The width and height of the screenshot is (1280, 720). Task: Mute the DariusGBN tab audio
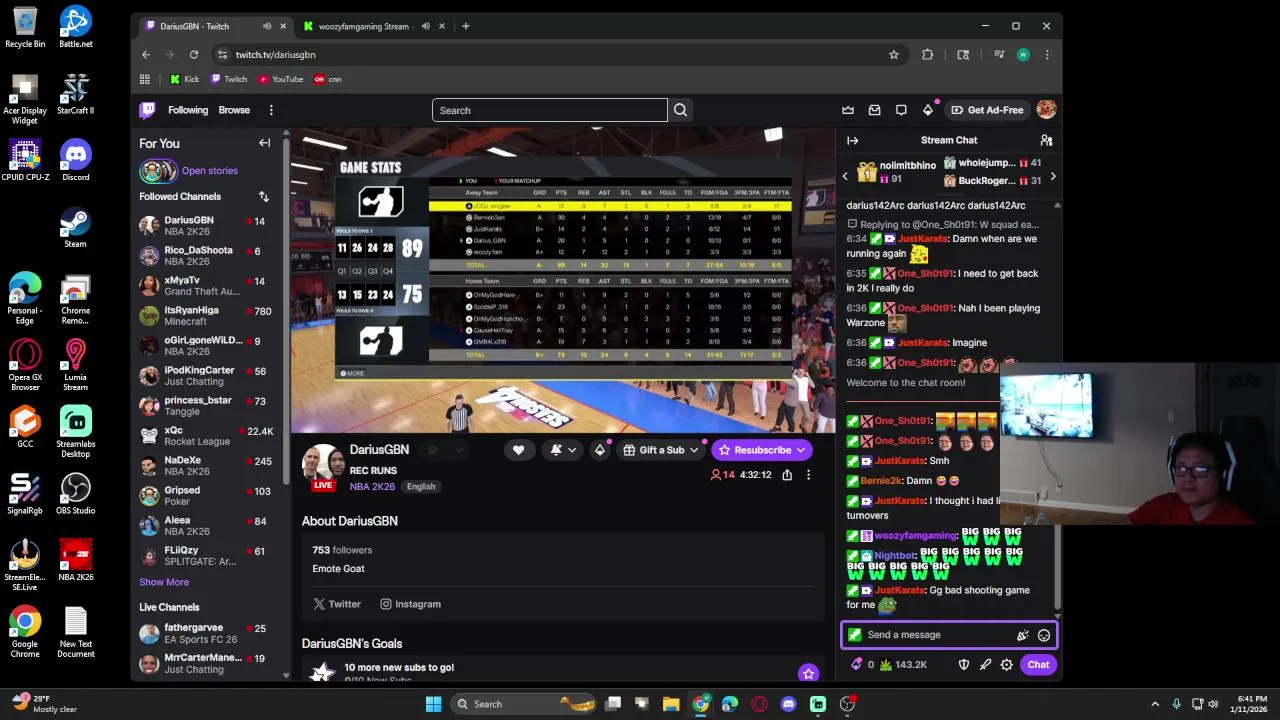point(267,26)
